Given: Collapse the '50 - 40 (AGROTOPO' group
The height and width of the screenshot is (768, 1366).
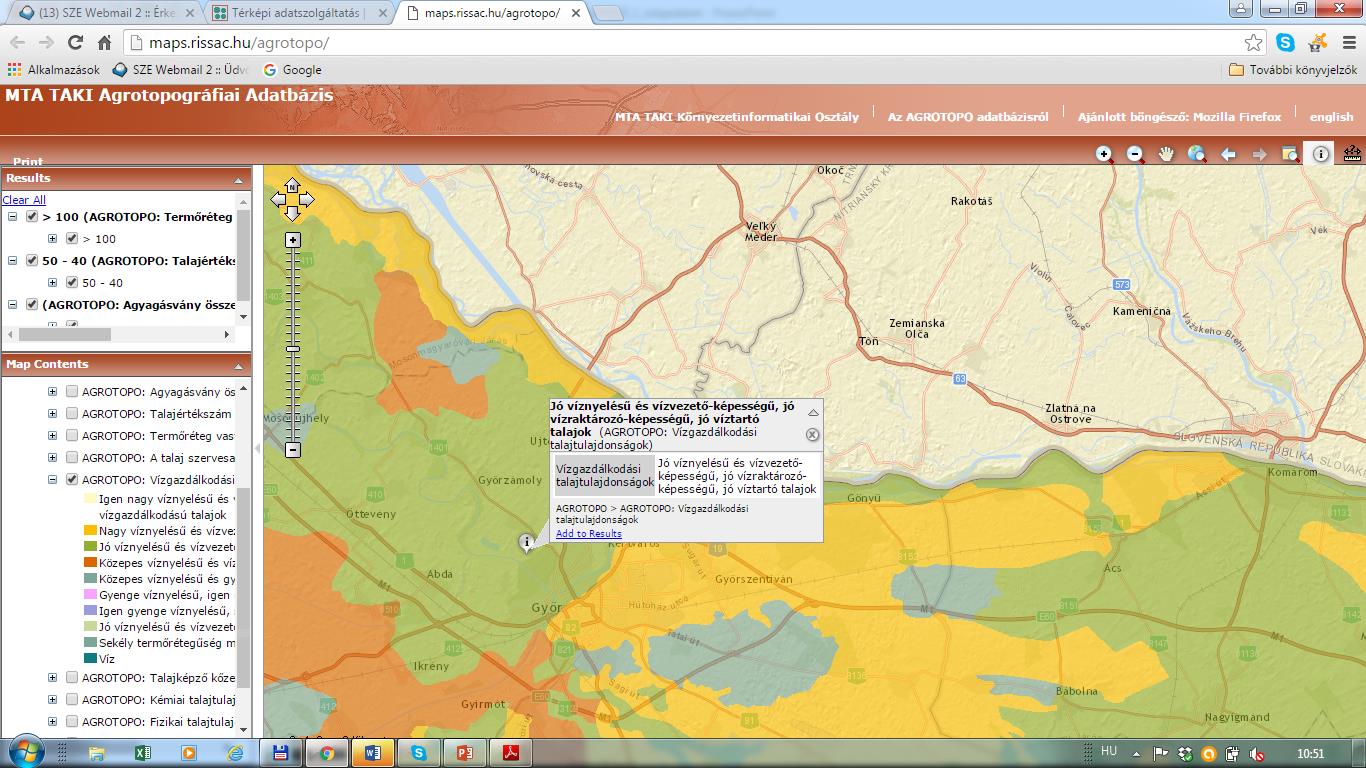Looking at the screenshot, I should (x=13, y=261).
